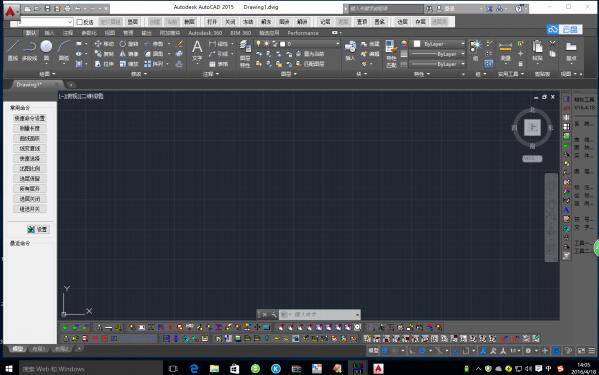The width and height of the screenshot is (599, 375).
Task: Activate the Stretch (拉伸) command
Action: 104,64
